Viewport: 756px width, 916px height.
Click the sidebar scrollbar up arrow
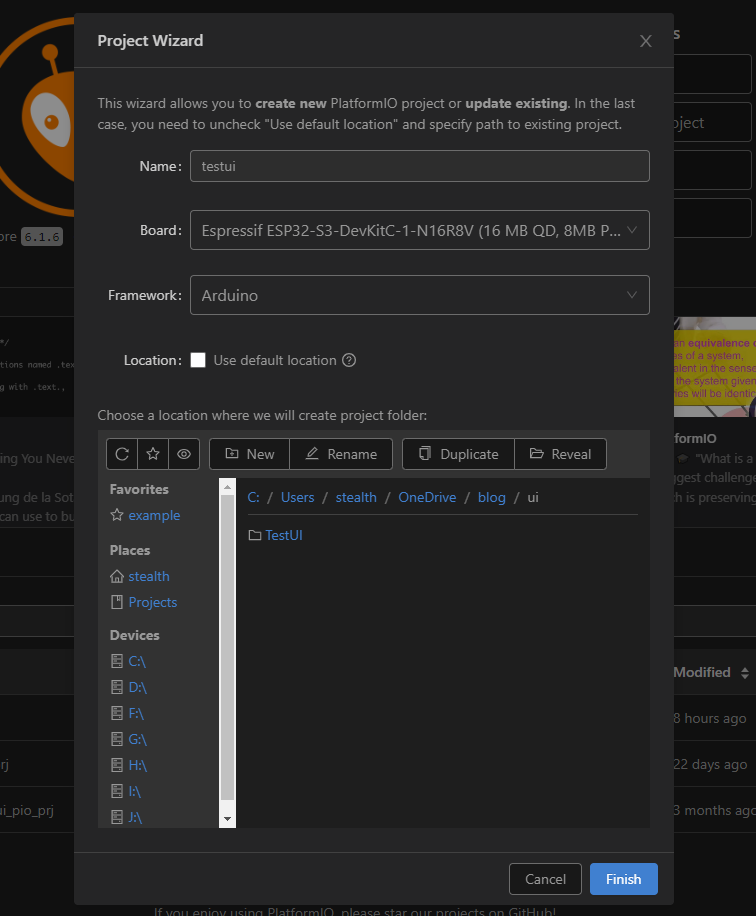click(227, 487)
